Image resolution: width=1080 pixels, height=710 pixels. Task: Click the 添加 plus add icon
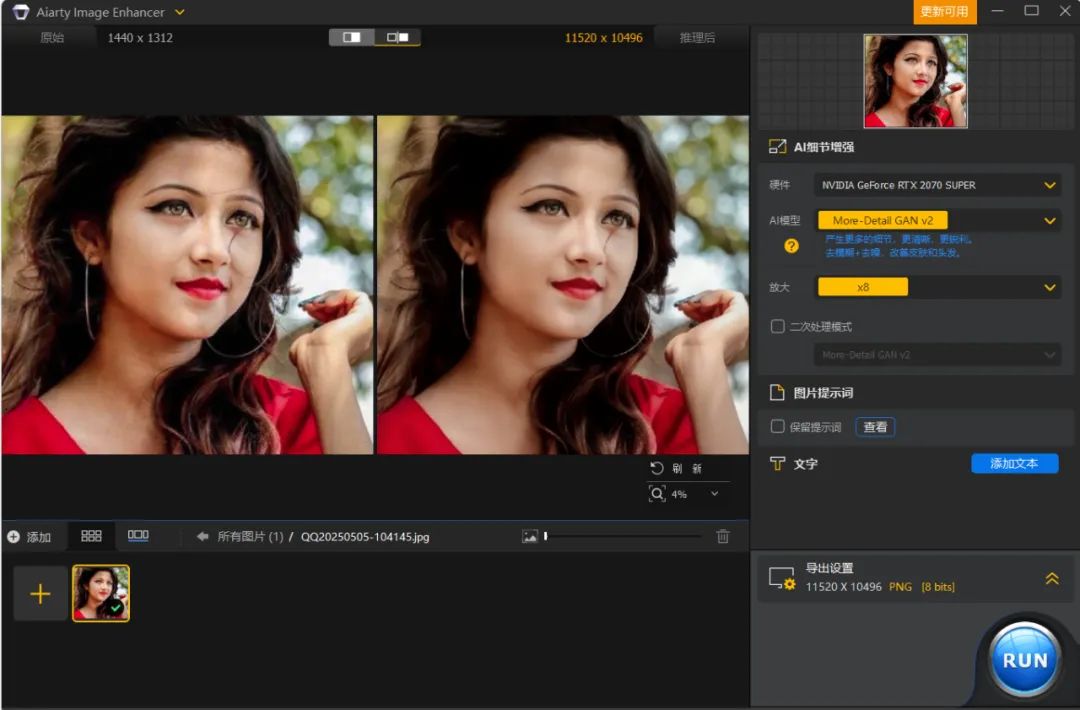(13, 536)
